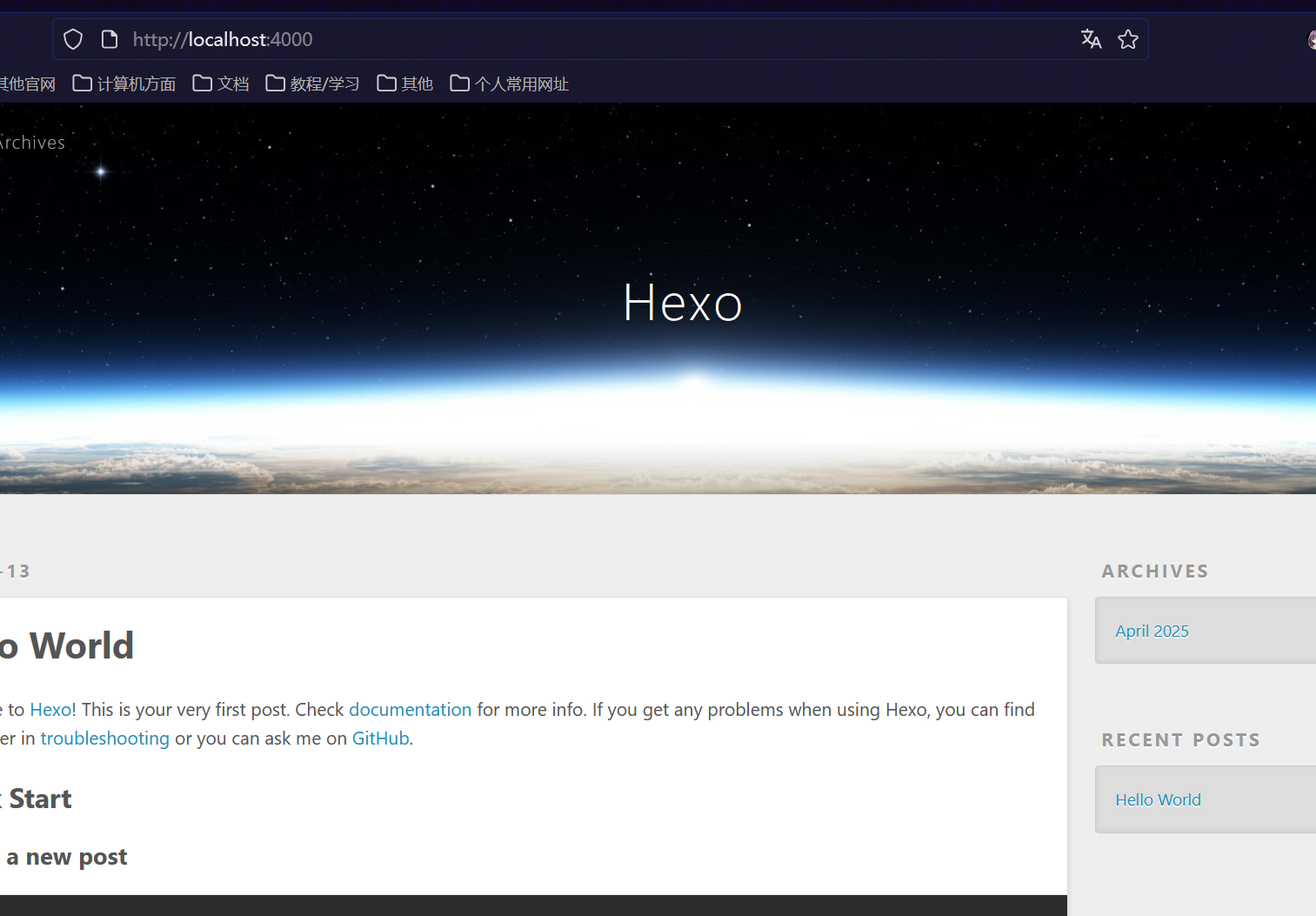The height and width of the screenshot is (916, 1316).
Task: Click the Quick Start heading
Action: click(x=36, y=799)
